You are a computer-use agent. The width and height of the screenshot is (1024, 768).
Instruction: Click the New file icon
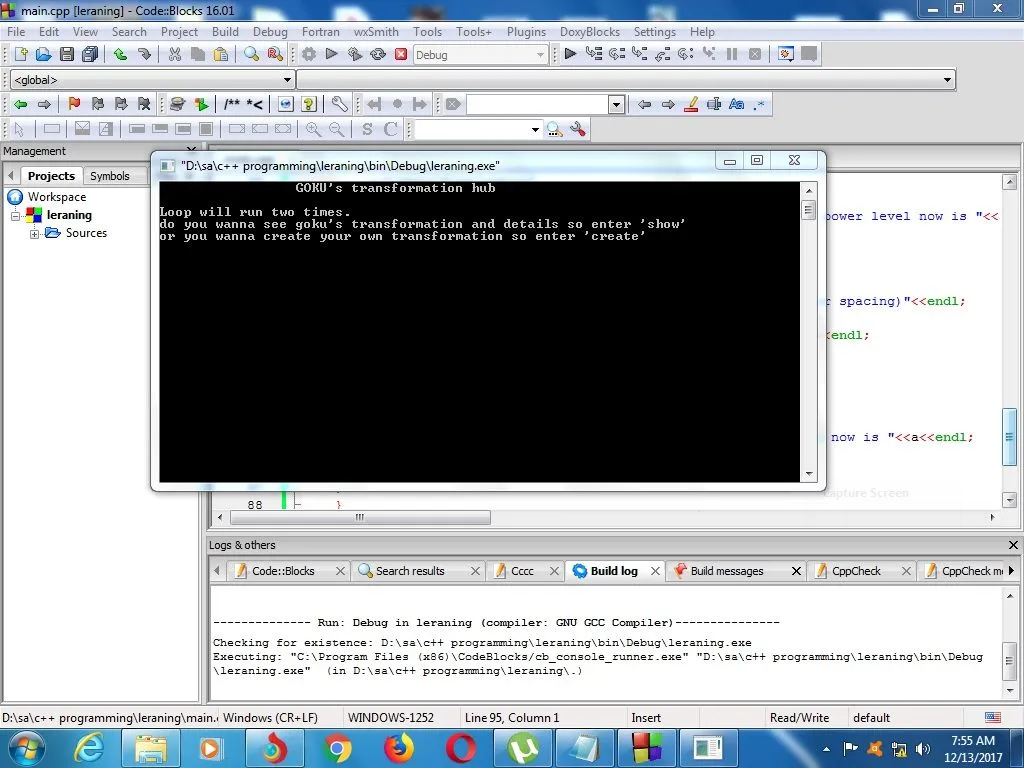pyautogui.click(x=20, y=54)
